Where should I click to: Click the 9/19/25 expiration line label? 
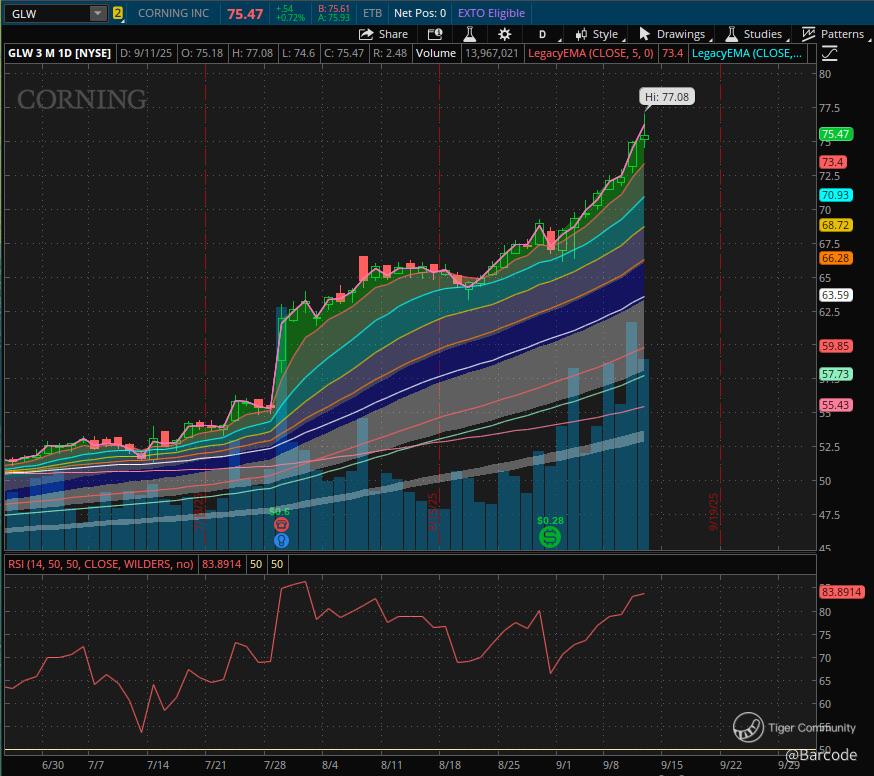coord(714,511)
